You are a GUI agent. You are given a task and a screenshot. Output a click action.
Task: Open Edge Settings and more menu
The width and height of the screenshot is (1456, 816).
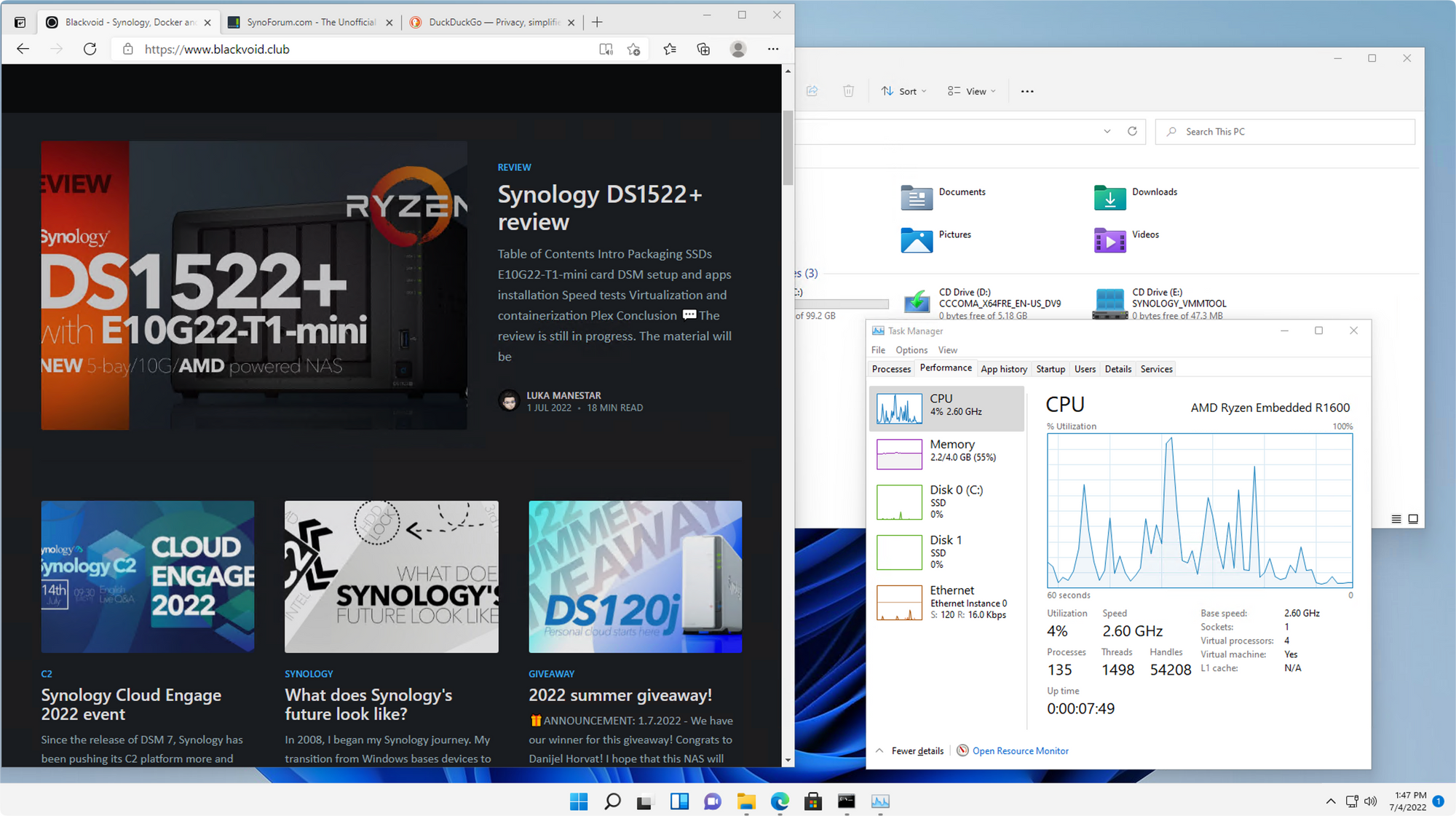coord(773,49)
